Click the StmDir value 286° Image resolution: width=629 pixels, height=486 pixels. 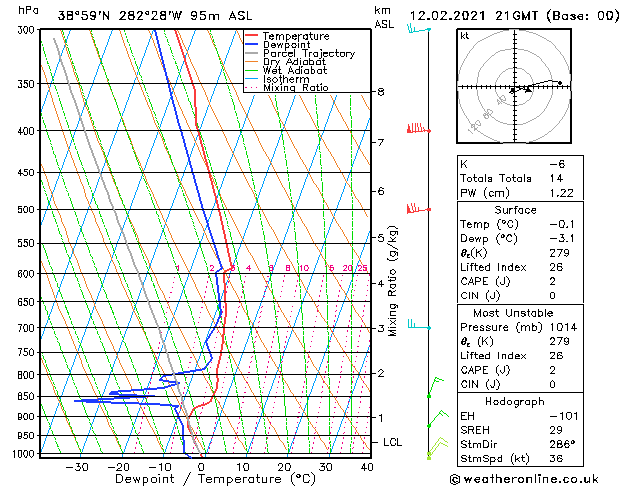point(562,444)
